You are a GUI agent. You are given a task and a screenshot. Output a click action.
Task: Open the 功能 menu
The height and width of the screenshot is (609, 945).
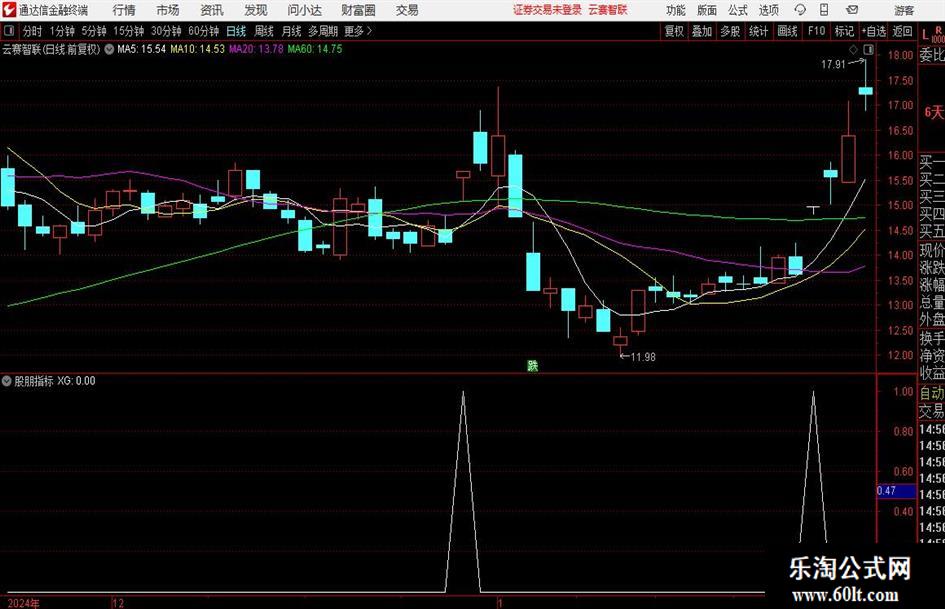click(x=676, y=10)
